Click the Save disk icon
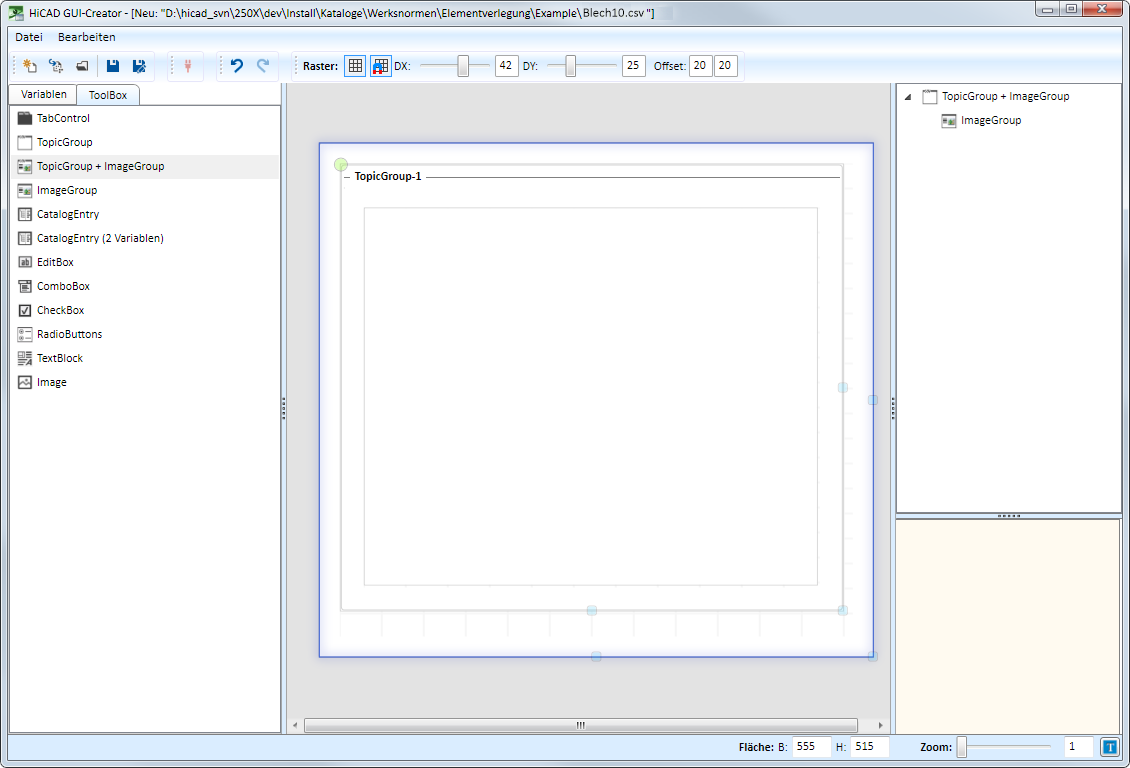This screenshot has height=768, width=1130. pos(113,66)
